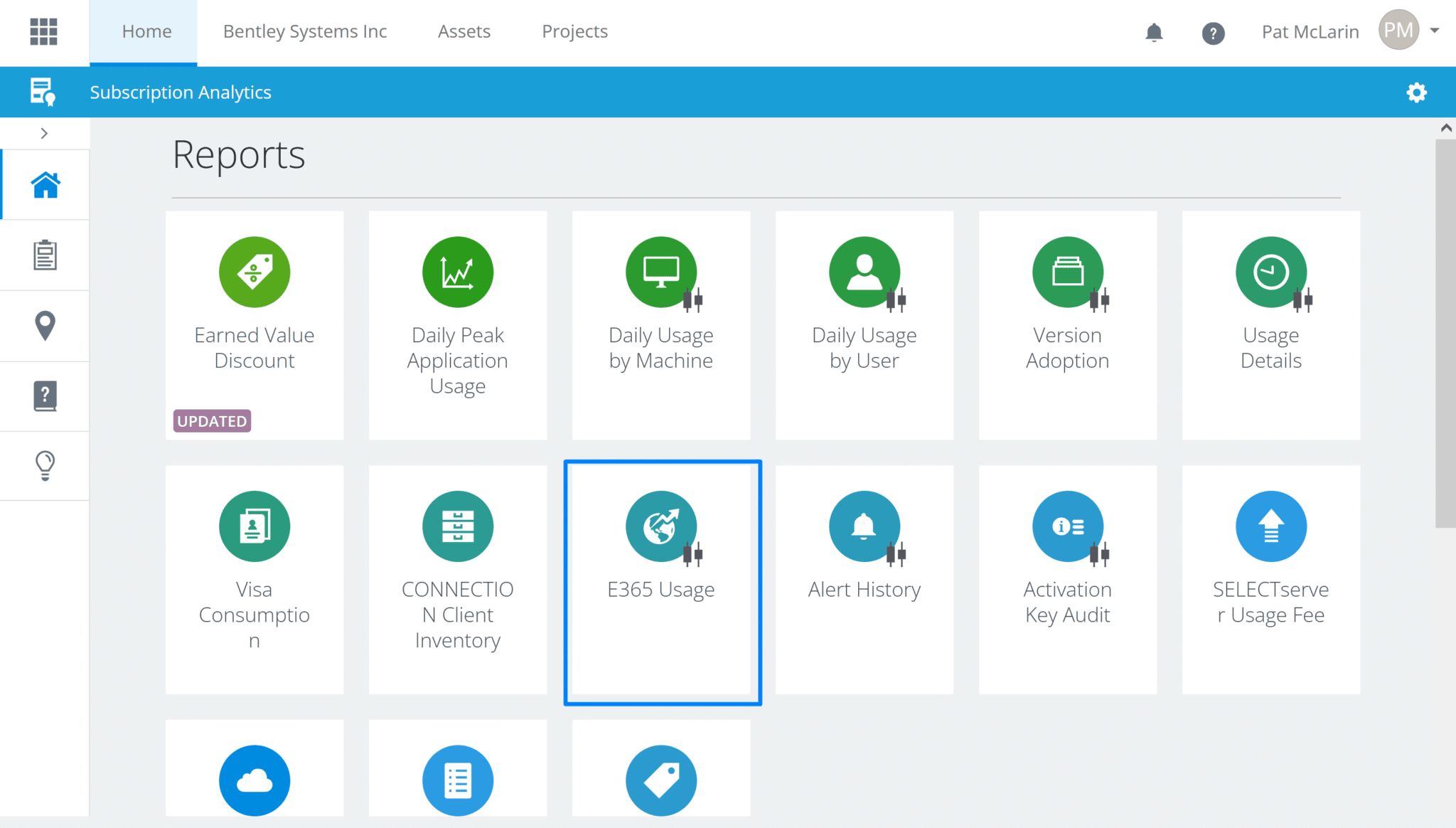Go to the Assets tab
The image size is (1456, 828).
(x=464, y=31)
